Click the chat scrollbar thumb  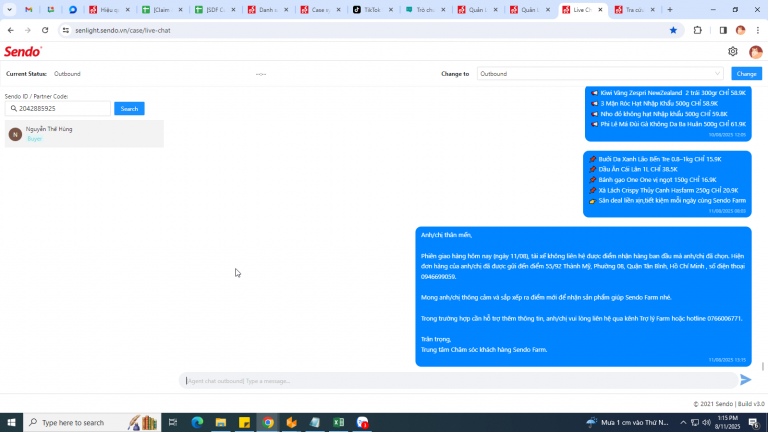[763, 366]
